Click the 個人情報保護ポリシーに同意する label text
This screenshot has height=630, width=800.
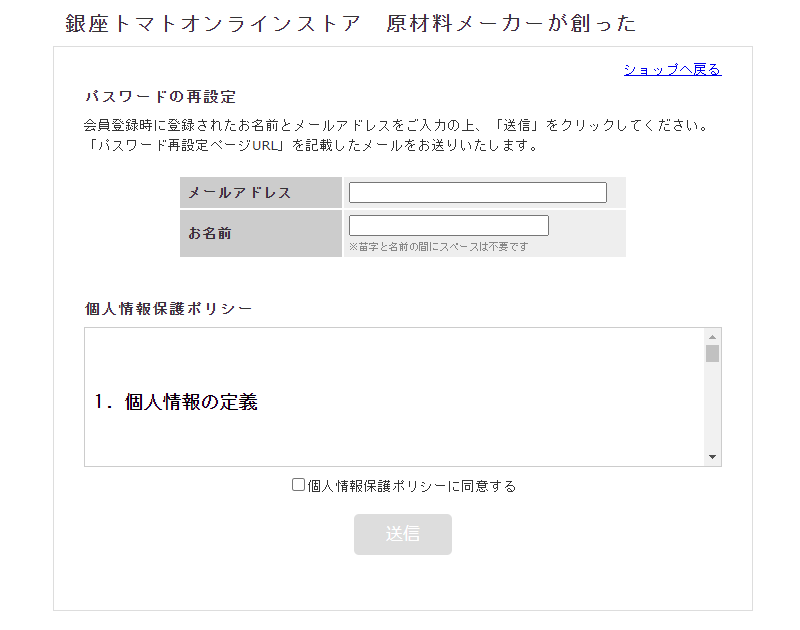[412, 486]
